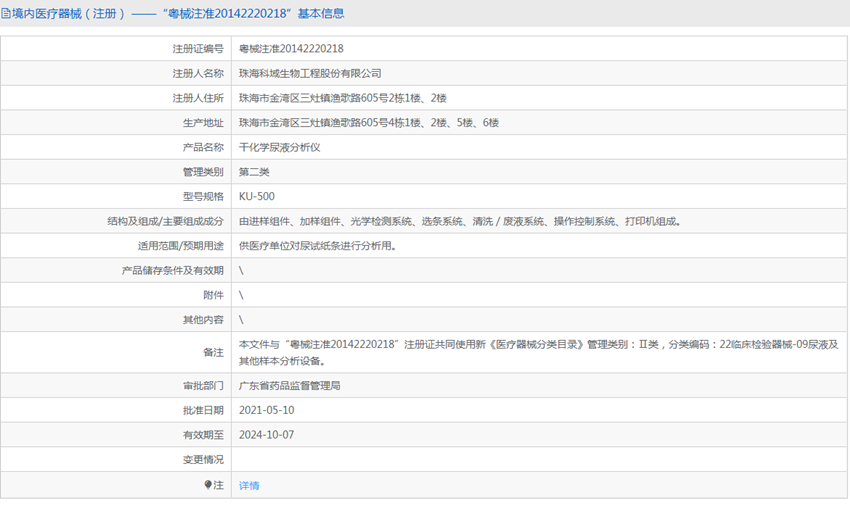
Task: Click the 型号规格 label
Action: (x=203, y=196)
